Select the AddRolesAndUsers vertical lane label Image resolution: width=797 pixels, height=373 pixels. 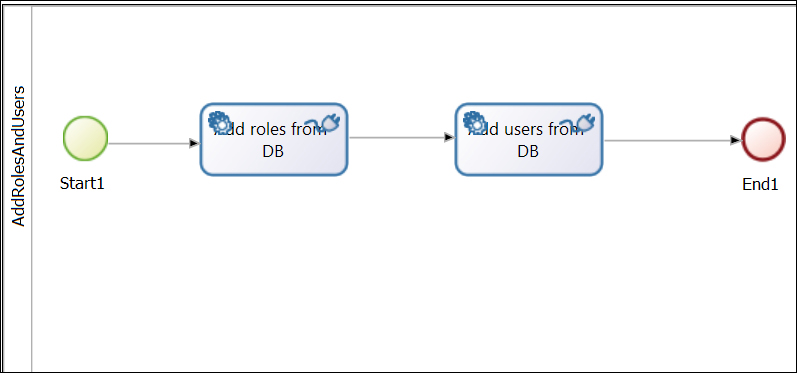coord(18,157)
